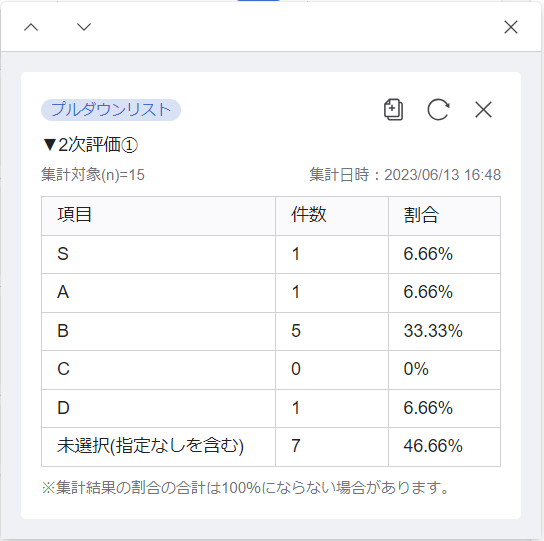The width and height of the screenshot is (544, 541).
Task: Close the 2次評価① card
Action: (x=483, y=110)
